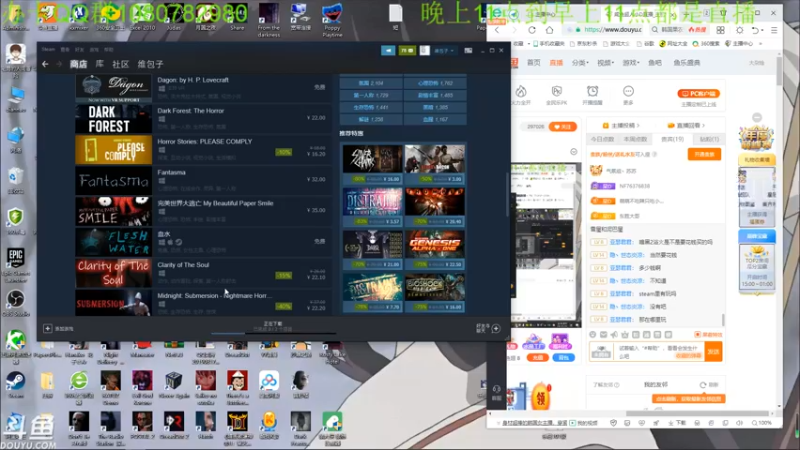The height and width of the screenshot is (450, 800).
Task: Go back with Steam's back arrow
Action: click(45, 64)
